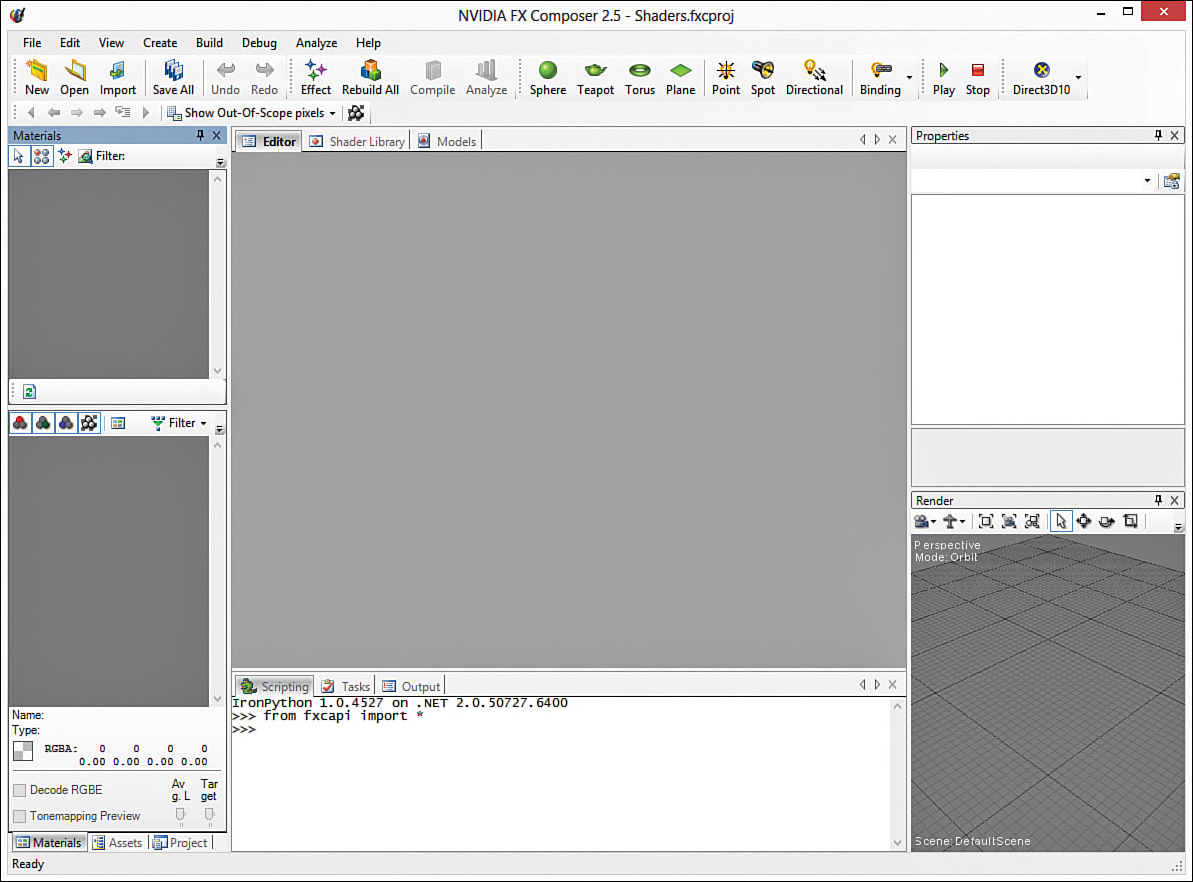This screenshot has width=1193, height=882.
Task: Pin the Materials panel
Action: coord(200,135)
